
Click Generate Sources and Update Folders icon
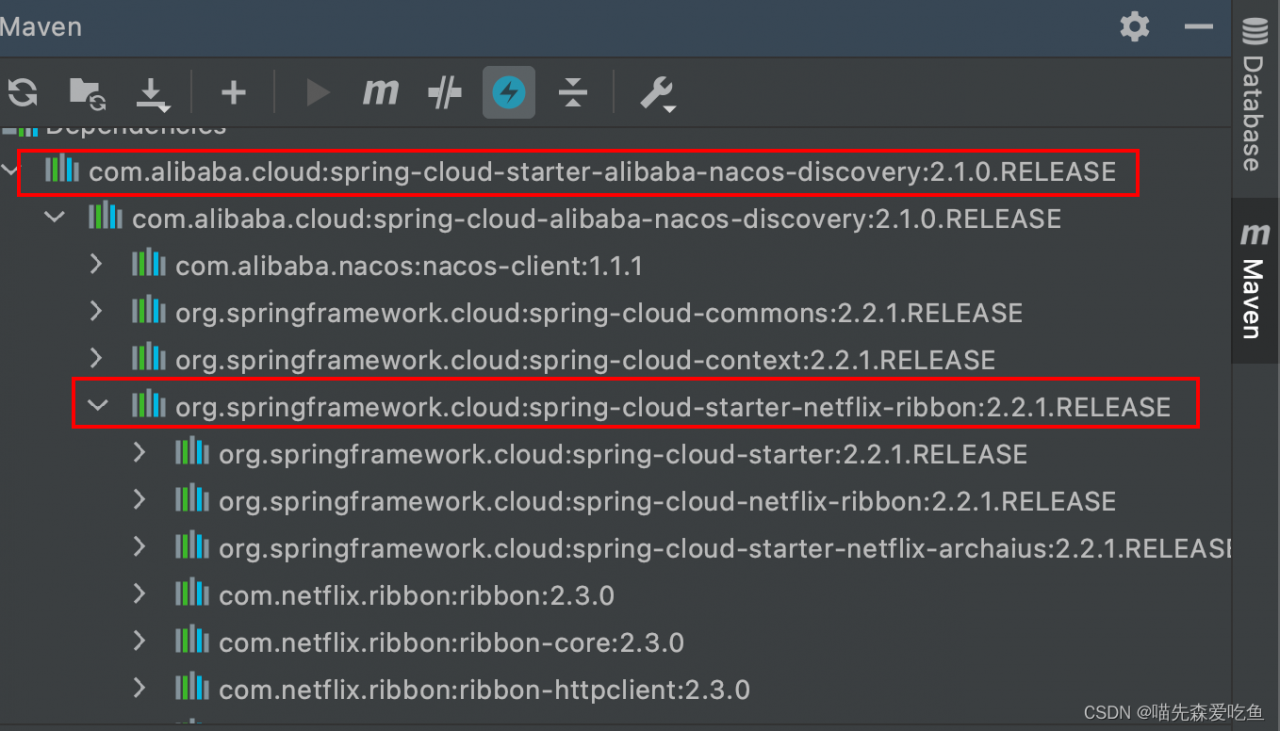(87, 93)
